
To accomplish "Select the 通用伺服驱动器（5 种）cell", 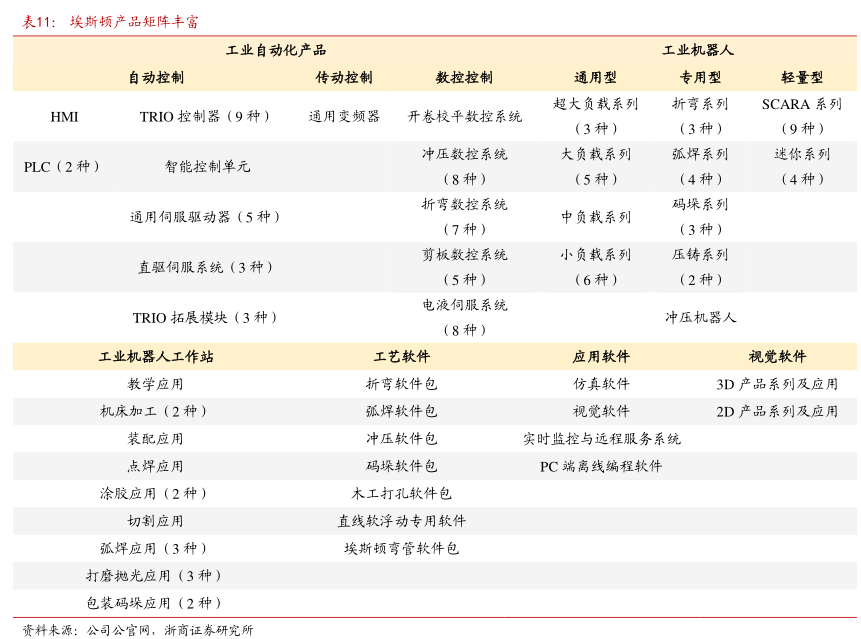I will point(205,217).
